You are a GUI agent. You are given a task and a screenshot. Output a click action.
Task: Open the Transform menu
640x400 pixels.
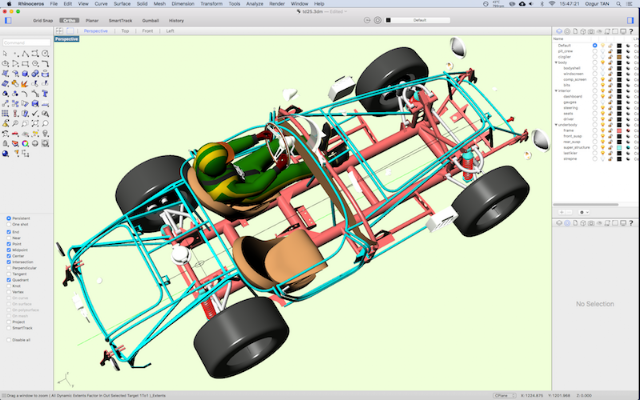click(211, 4)
